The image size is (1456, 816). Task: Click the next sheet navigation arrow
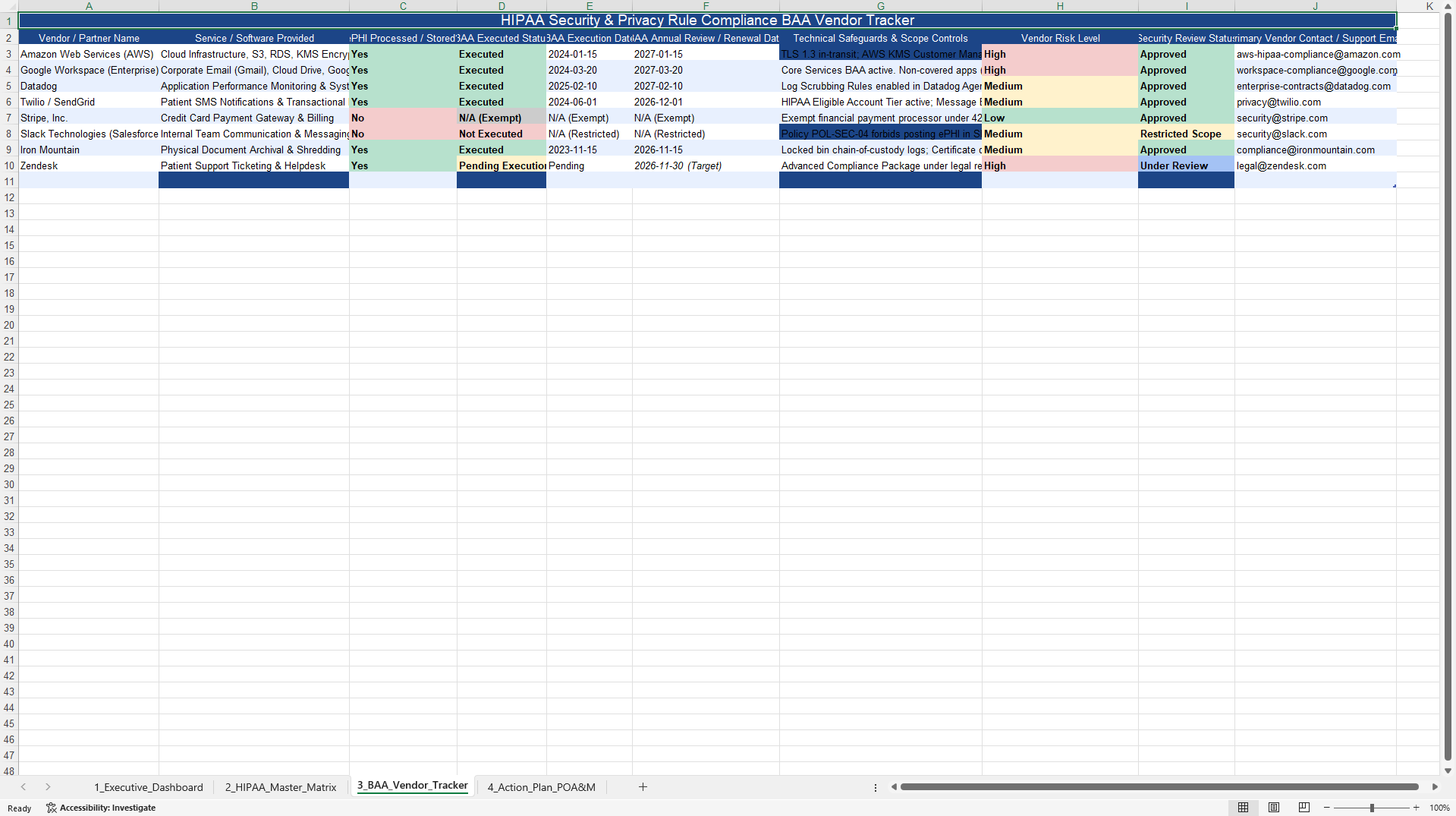(x=48, y=787)
